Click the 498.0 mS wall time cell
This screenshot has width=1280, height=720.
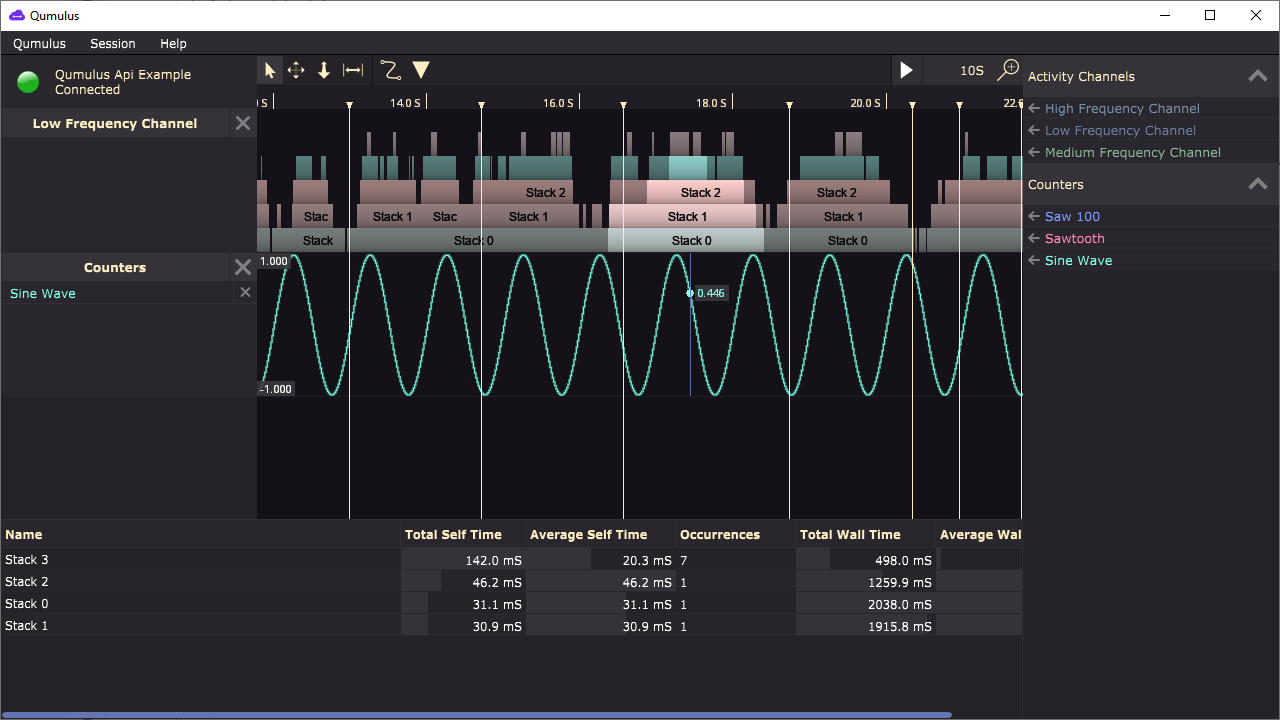pos(865,560)
